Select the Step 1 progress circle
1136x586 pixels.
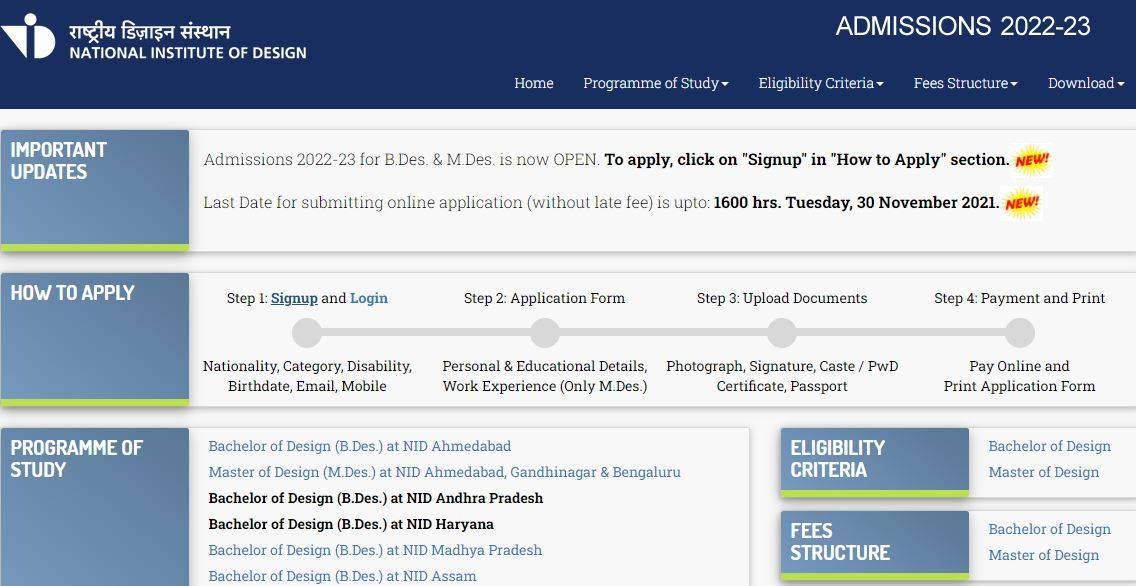(x=307, y=333)
